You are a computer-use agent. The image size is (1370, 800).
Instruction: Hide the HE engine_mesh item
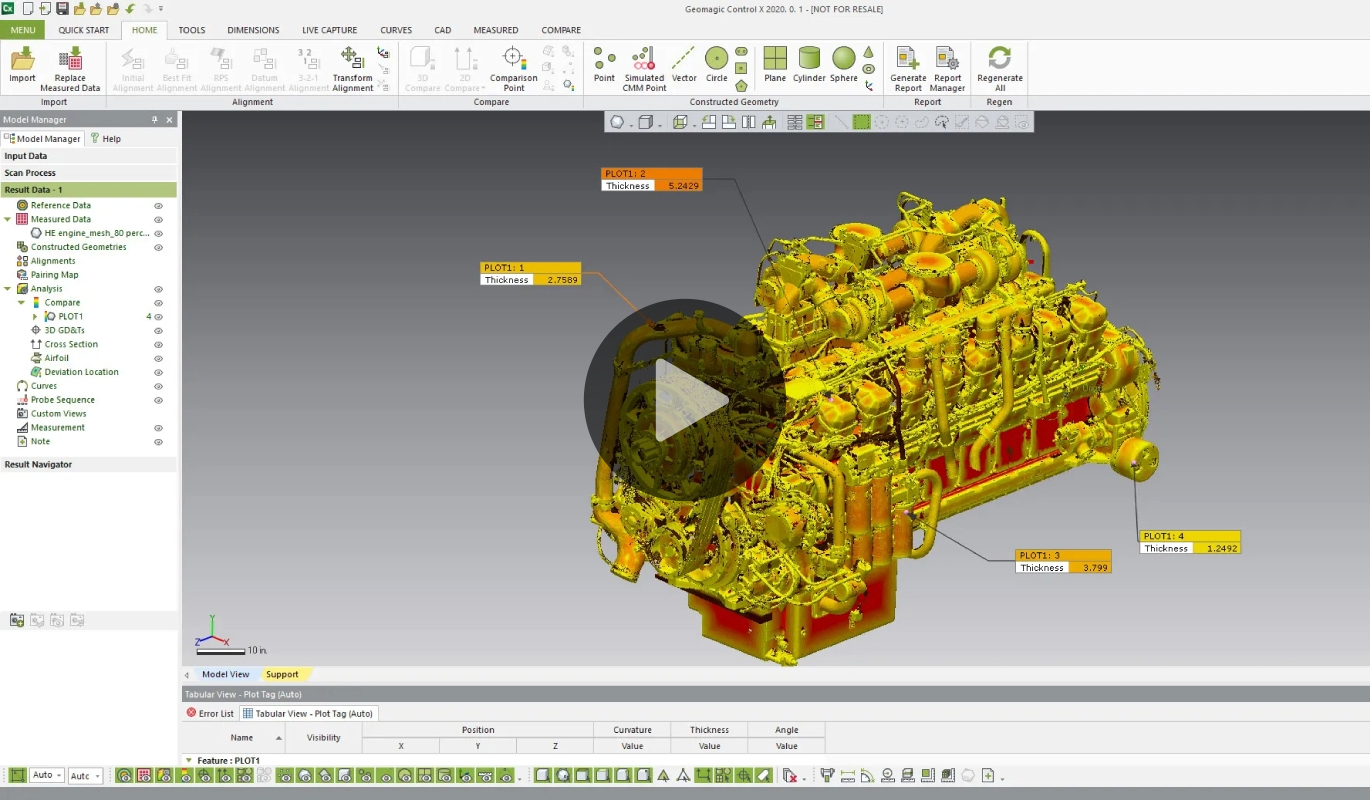pyautogui.click(x=158, y=234)
